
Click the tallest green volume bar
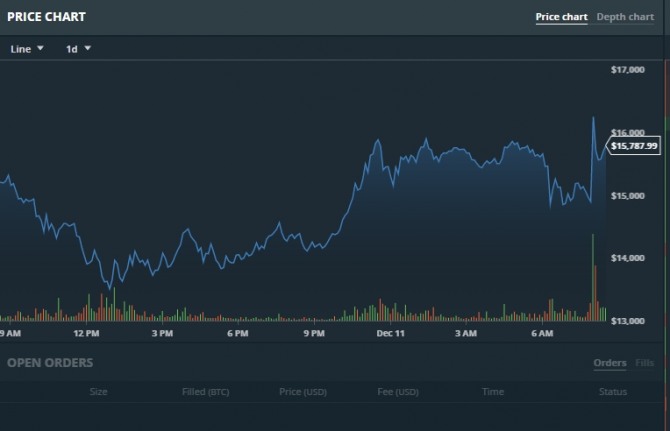pyautogui.click(x=593, y=278)
